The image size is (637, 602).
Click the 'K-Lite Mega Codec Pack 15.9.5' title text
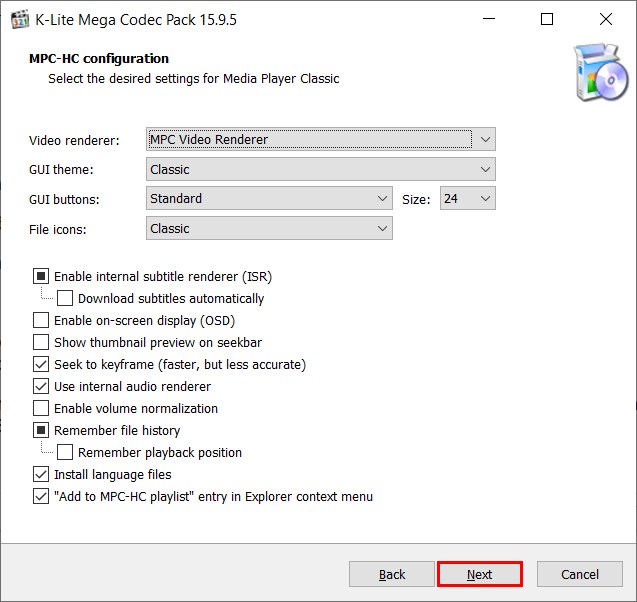[x=136, y=19]
